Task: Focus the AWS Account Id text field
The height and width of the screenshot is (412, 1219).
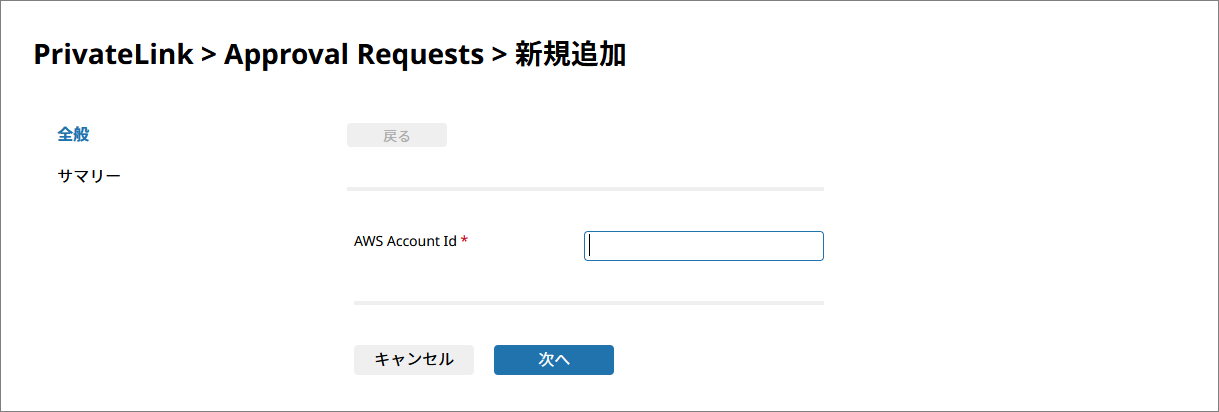Action: [x=703, y=246]
